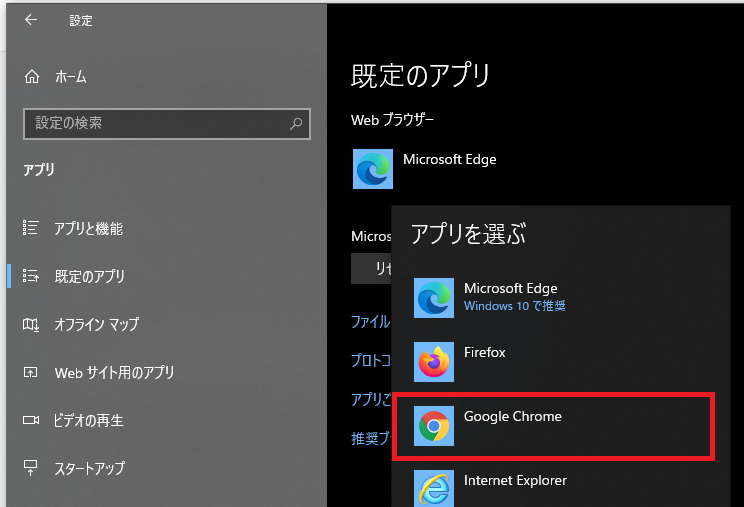
Task: Go to ビデオの再生 page
Action: pyautogui.click(x=88, y=421)
